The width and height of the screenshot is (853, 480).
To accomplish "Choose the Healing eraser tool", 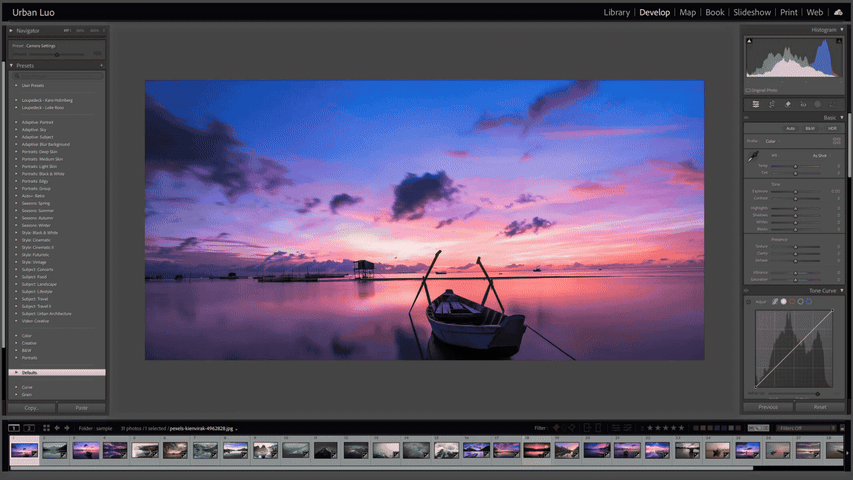I will 788,104.
